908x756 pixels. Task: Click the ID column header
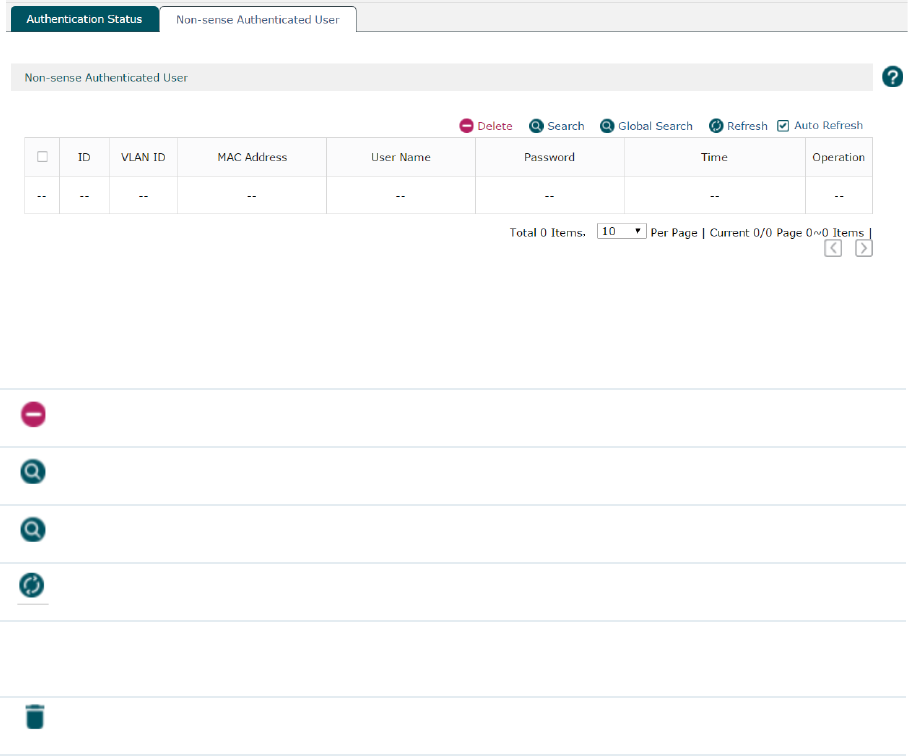pos(84,157)
